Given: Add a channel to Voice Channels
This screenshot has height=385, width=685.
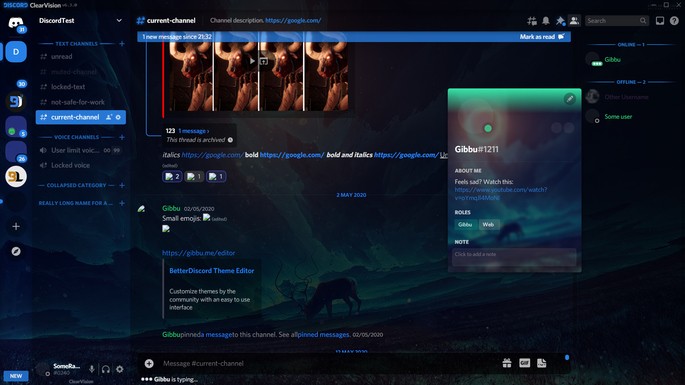Looking at the screenshot, I should (122, 137).
